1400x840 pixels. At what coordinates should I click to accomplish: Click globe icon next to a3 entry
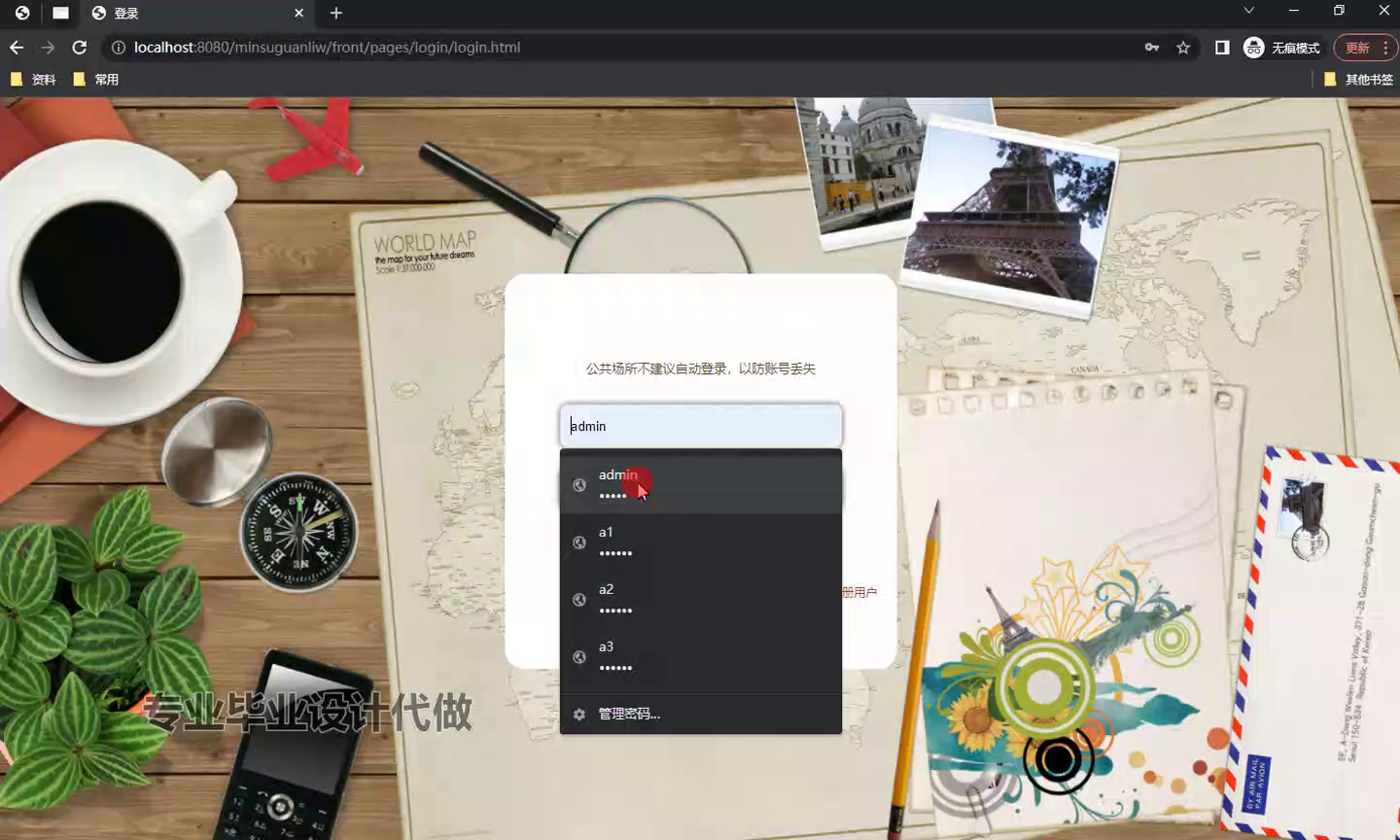click(x=579, y=657)
